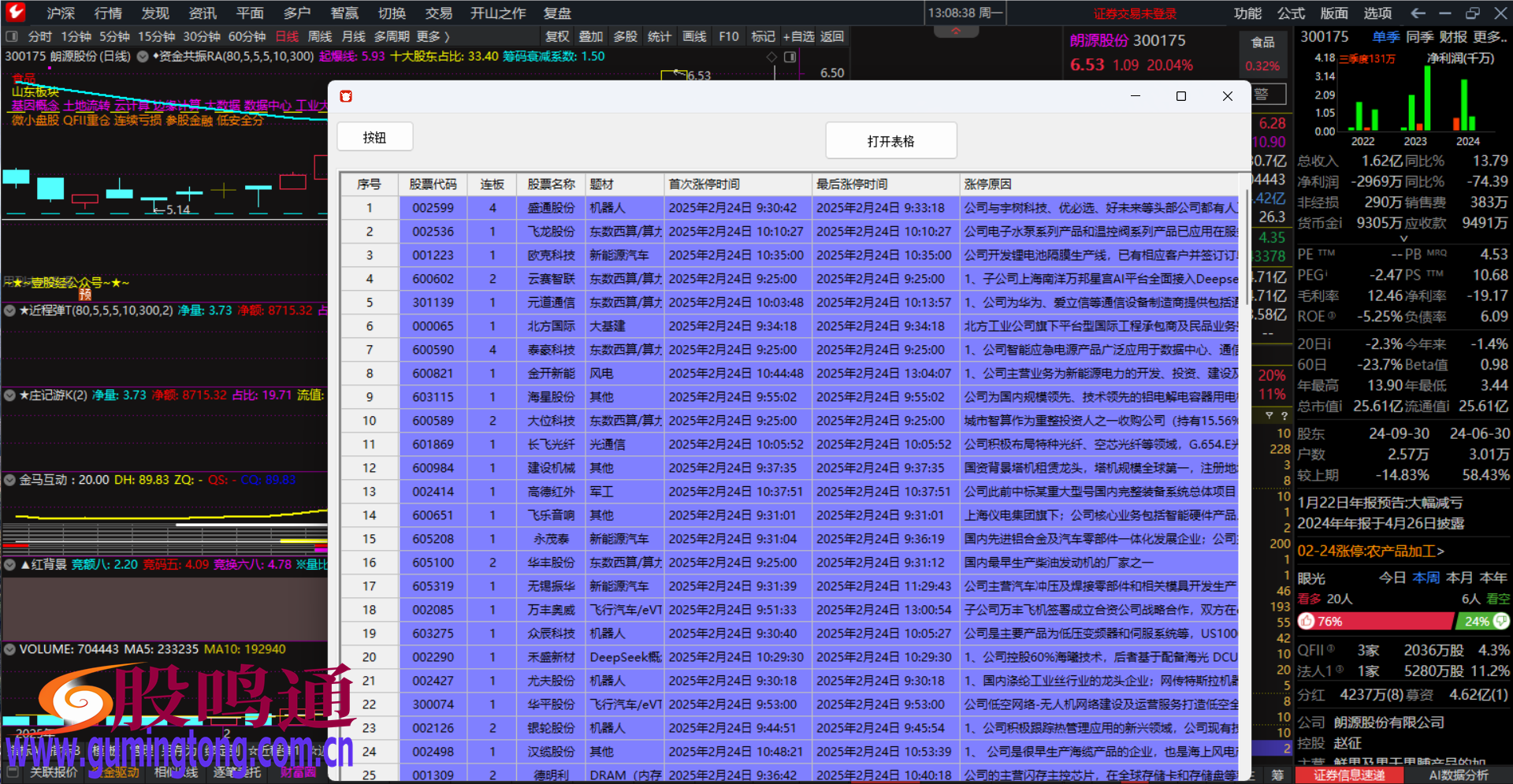
Task: Toggle the 近程弹T indicator panel
Action: [9, 310]
